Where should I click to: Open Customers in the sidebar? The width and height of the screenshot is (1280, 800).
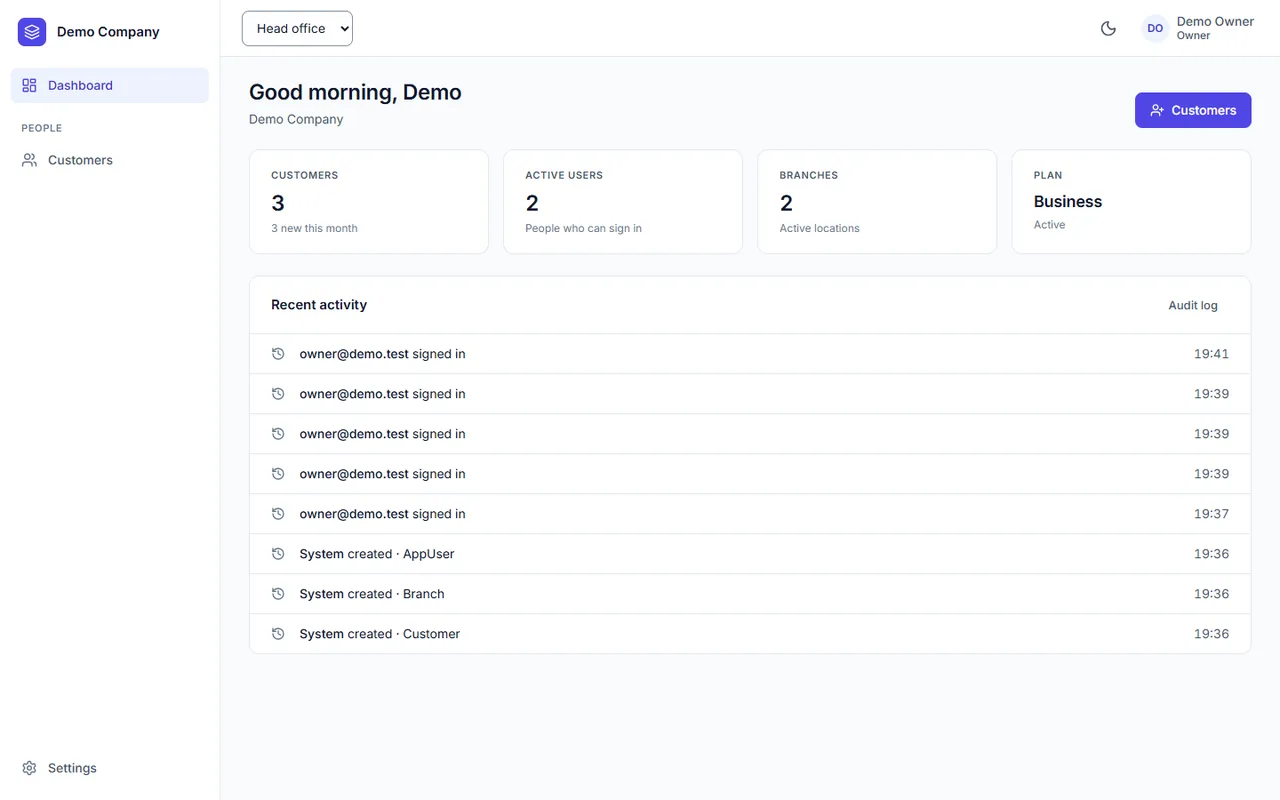click(x=110, y=160)
